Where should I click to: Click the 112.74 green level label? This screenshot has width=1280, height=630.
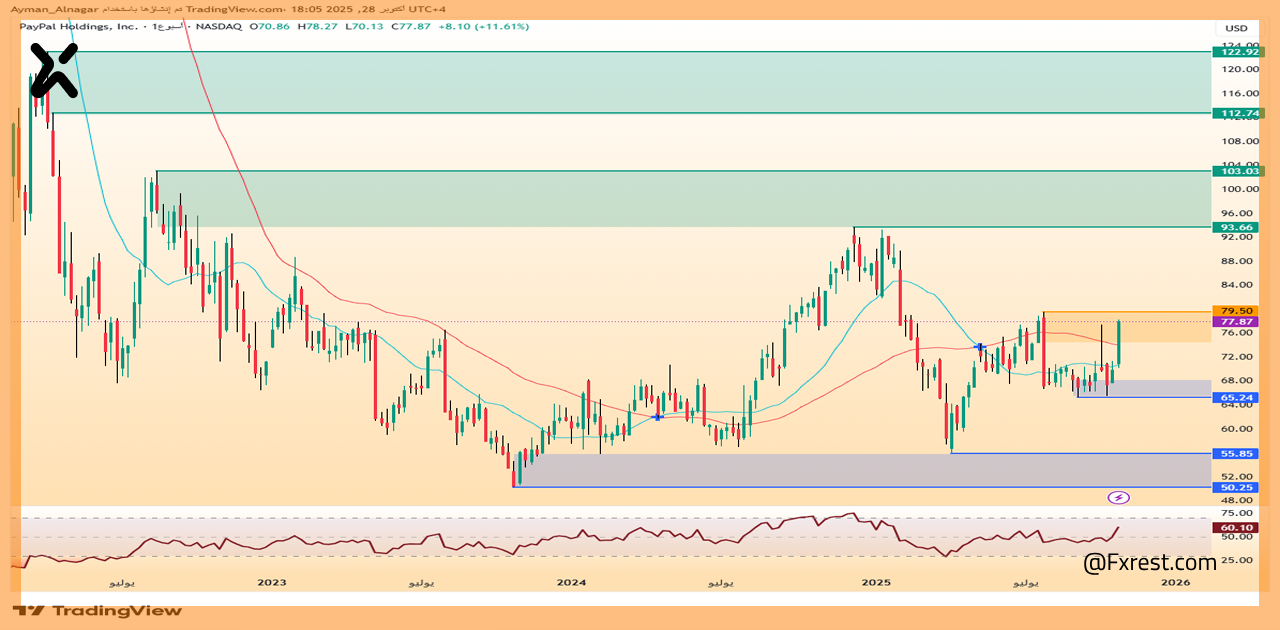tap(1236, 113)
